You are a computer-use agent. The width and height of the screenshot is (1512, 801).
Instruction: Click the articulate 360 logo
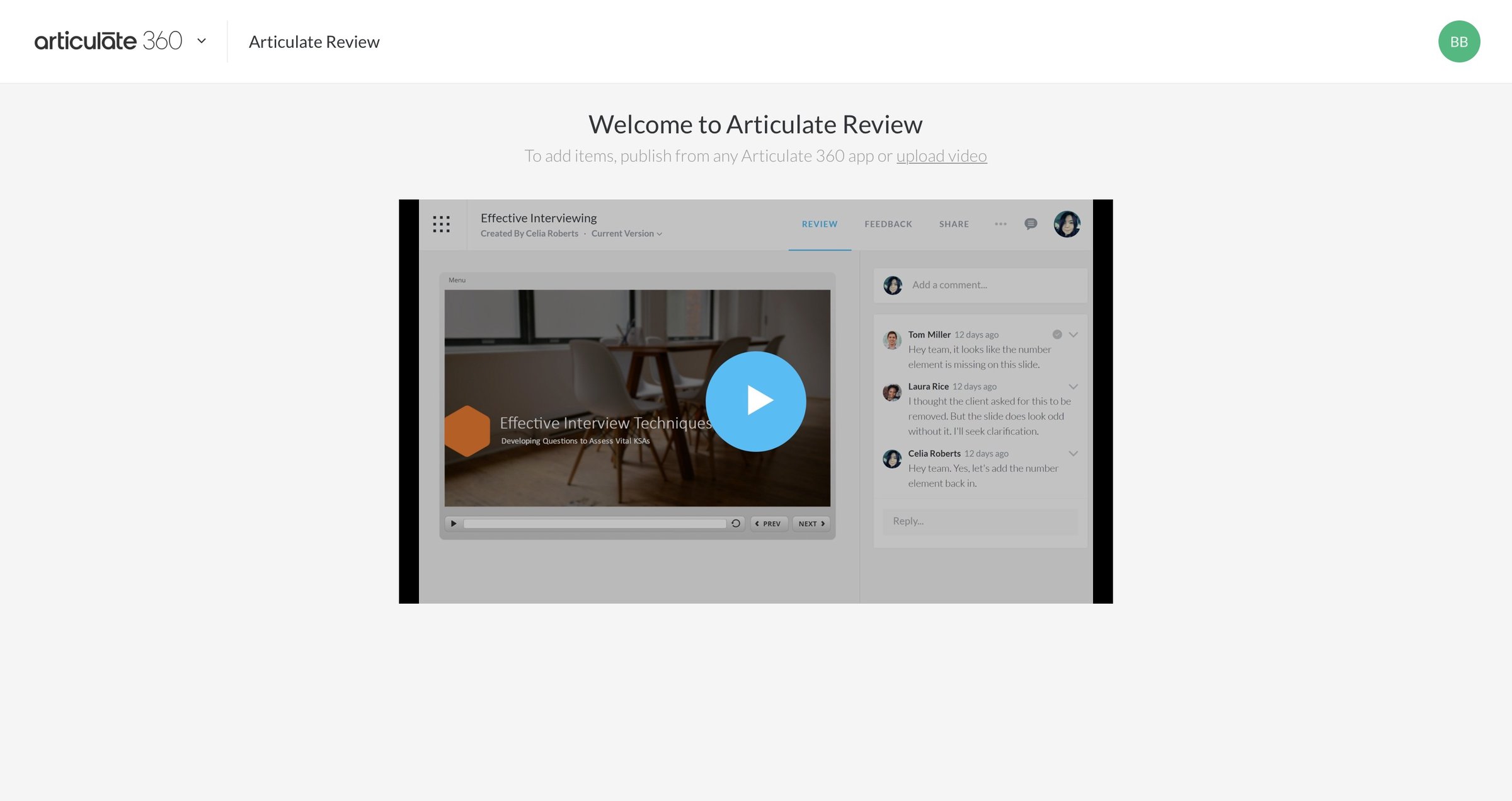(x=108, y=41)
